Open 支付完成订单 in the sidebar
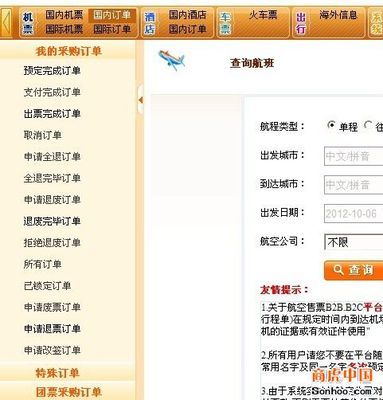 click(x=52, y=92)
